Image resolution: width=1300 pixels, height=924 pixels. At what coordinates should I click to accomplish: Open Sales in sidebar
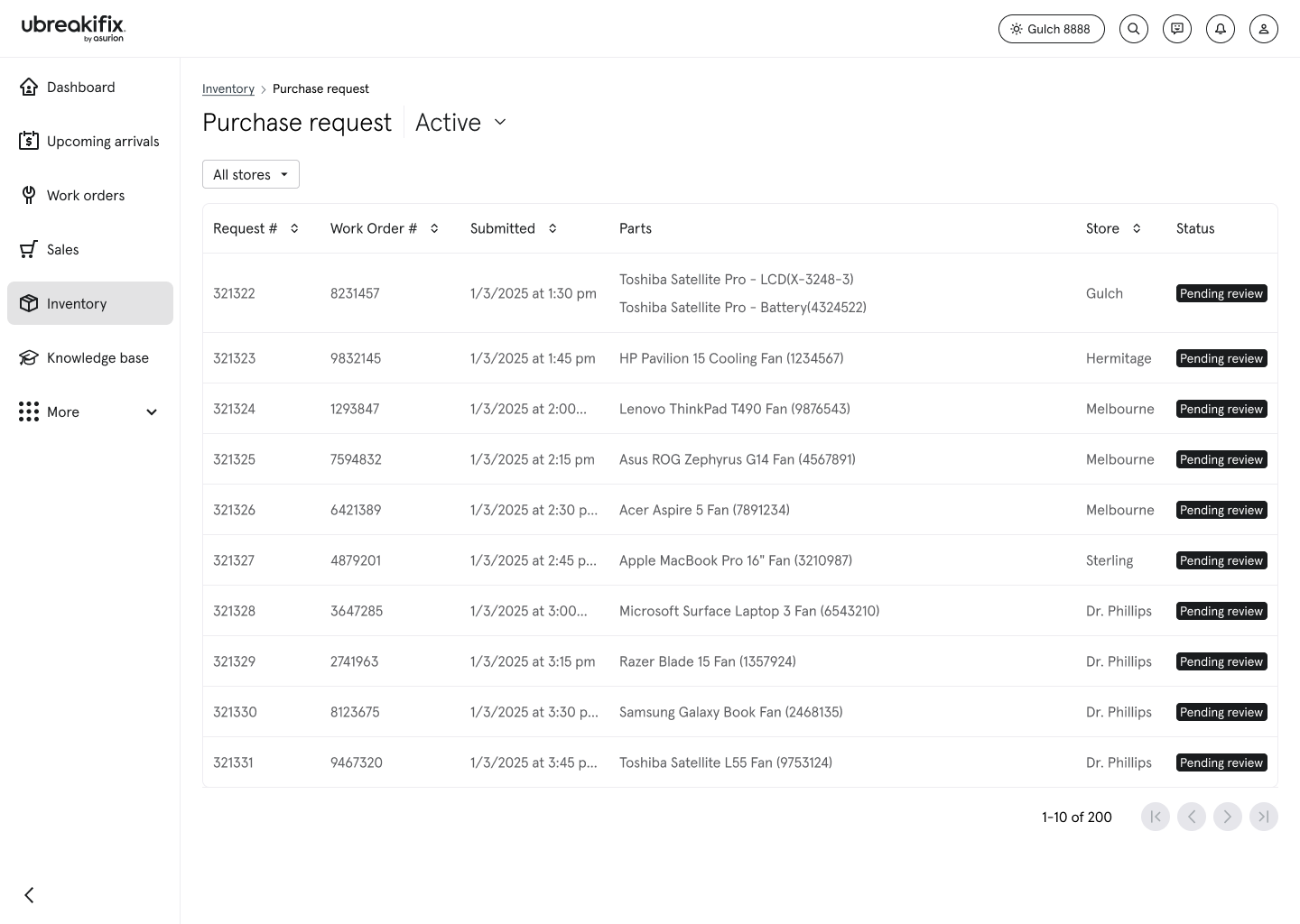click(x=90, y=249)
